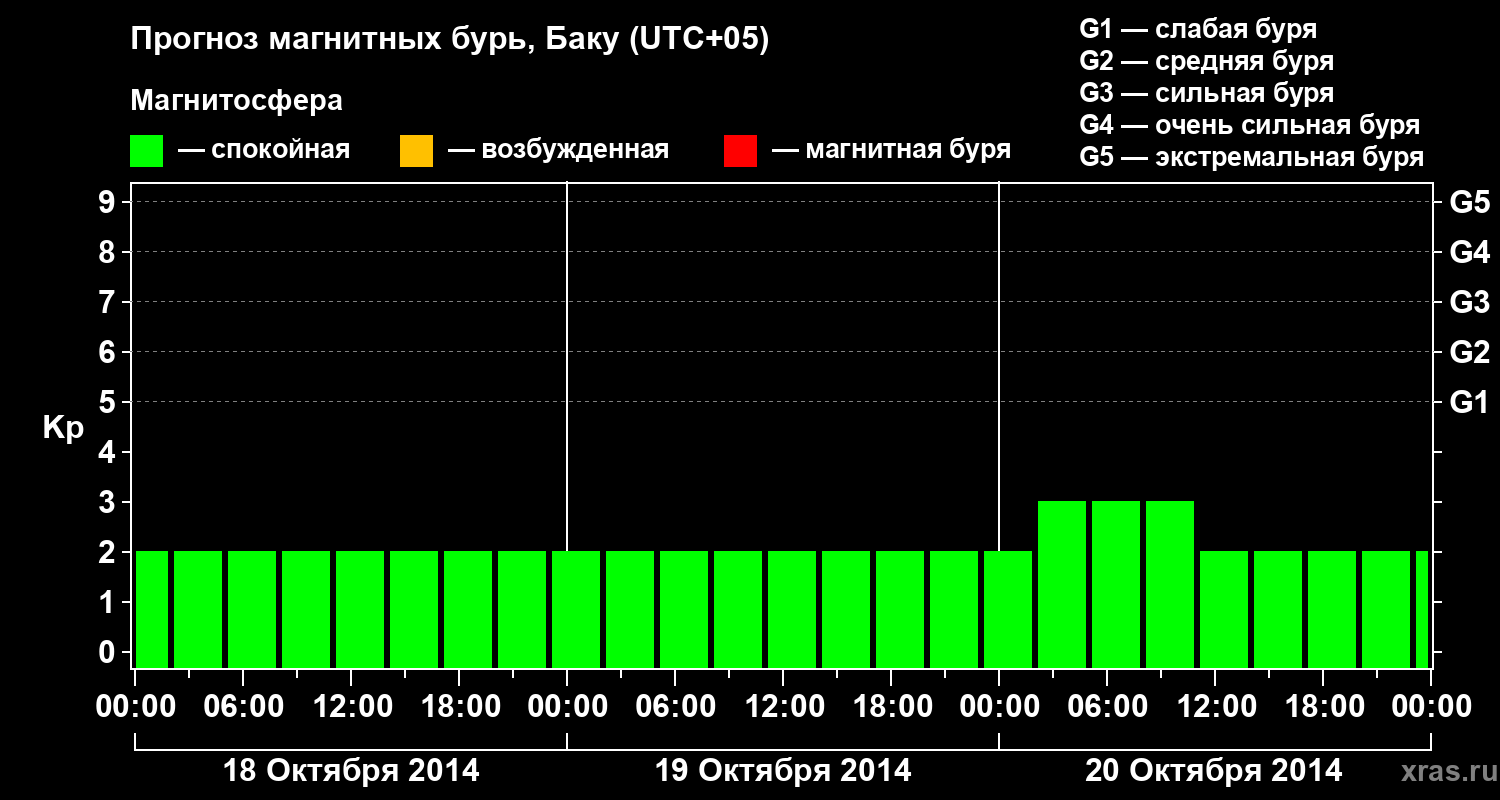The width and height of the screenshot is (1500, 800).
Task: Click the '18:00' tick label for 18 October
Action: 459,707
